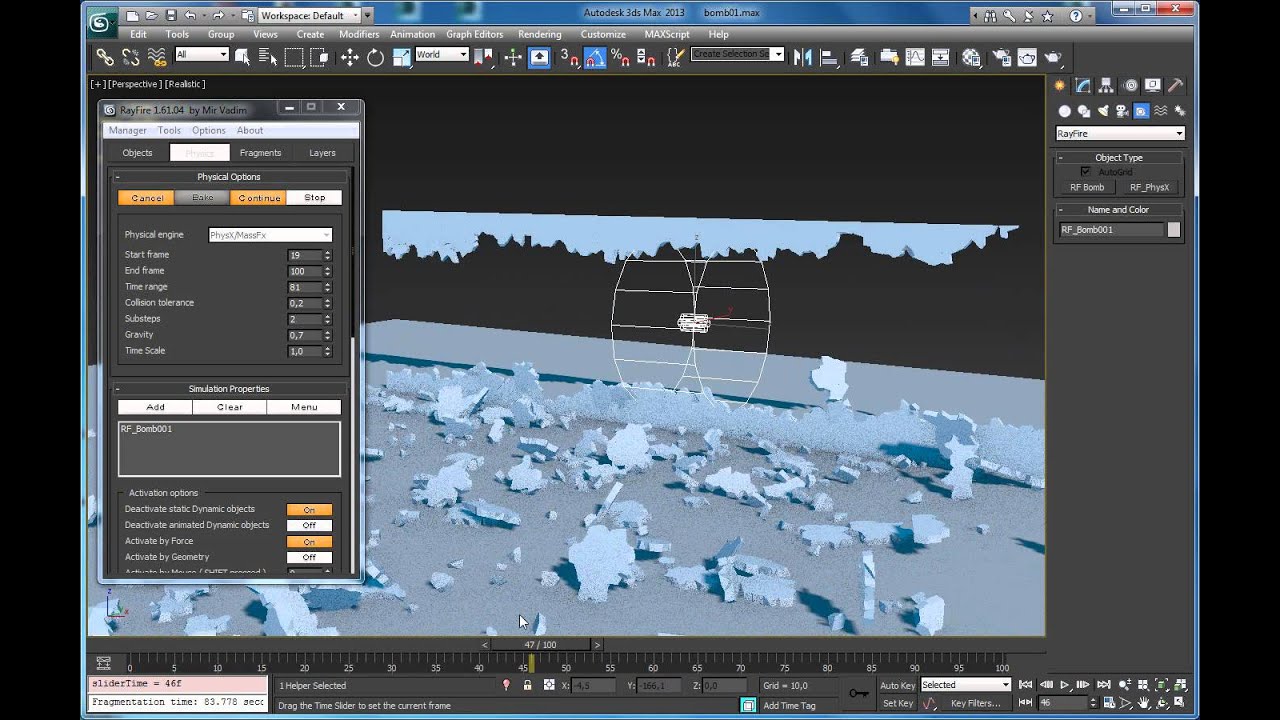Open the RayFire category dropdown
The image size is (1280, 720).
click(x=1120, y=134)
